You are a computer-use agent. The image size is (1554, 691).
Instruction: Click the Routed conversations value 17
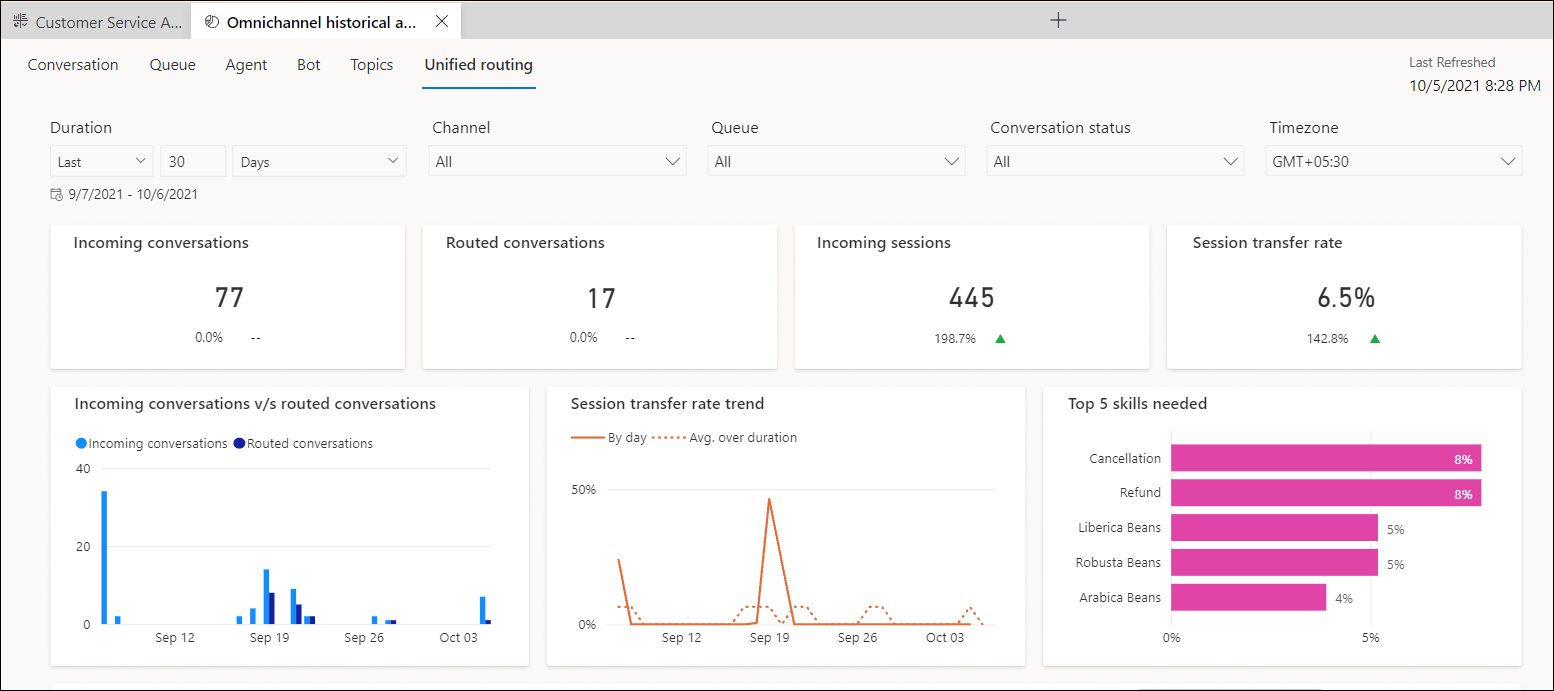point(601,298)
